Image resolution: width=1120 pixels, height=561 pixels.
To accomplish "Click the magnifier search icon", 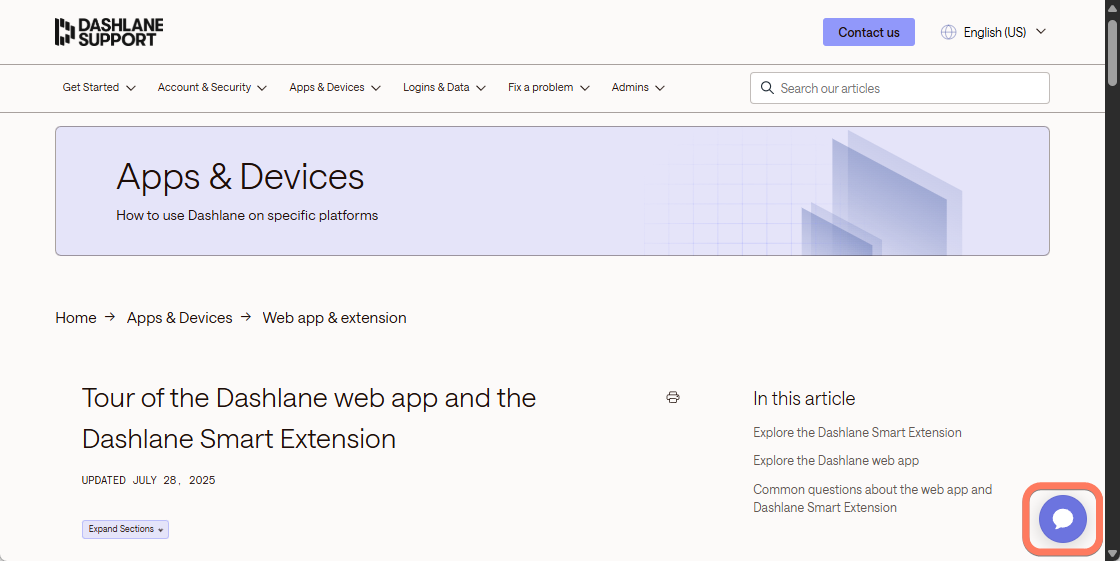I will coord(767,88).
